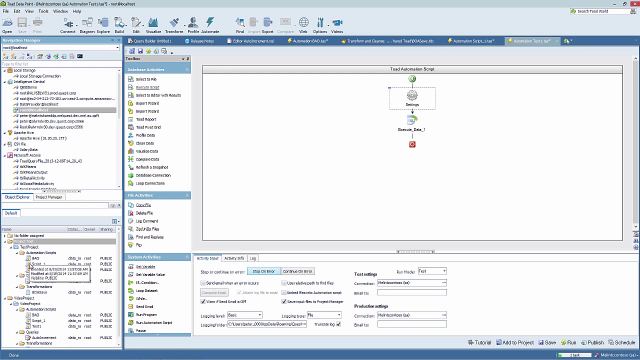Click the Build query icon
Screen dimensions: 640x360
click(x=119, y=25)
